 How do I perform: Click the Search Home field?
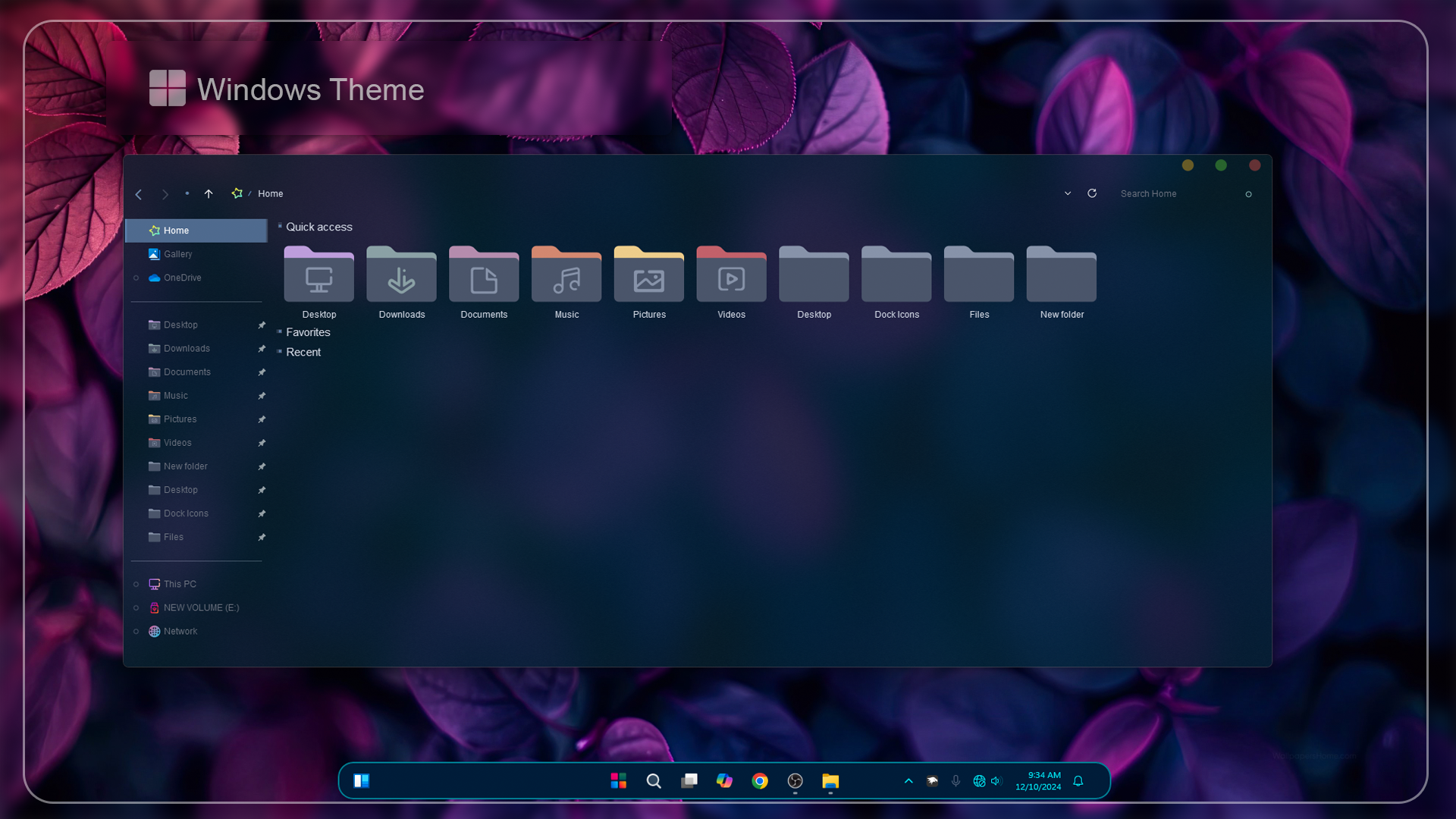(1175, 194)
